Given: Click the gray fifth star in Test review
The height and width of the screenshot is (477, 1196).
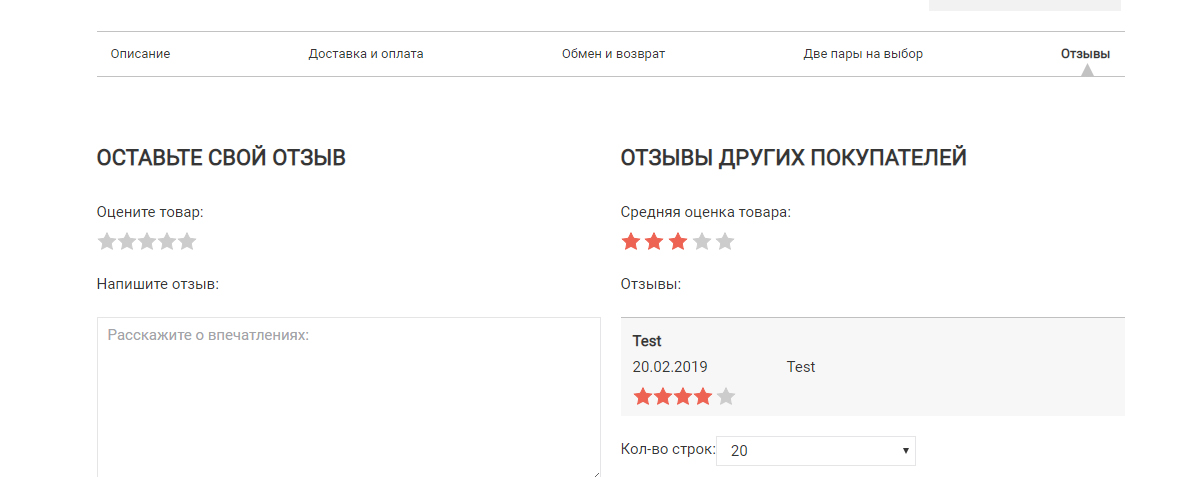Looking at the screenshot, I should 726,397.
